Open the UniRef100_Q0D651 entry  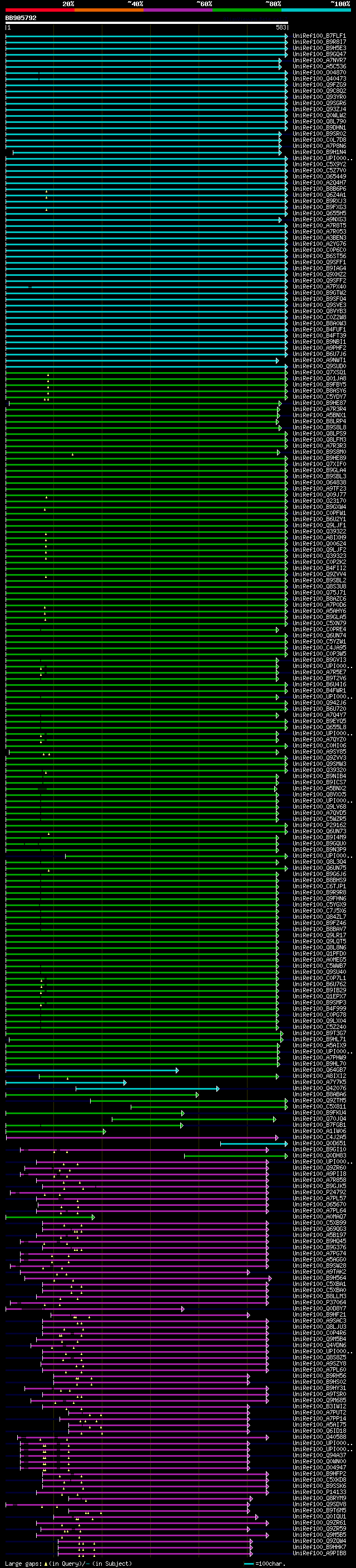[x=319, y=1143]
